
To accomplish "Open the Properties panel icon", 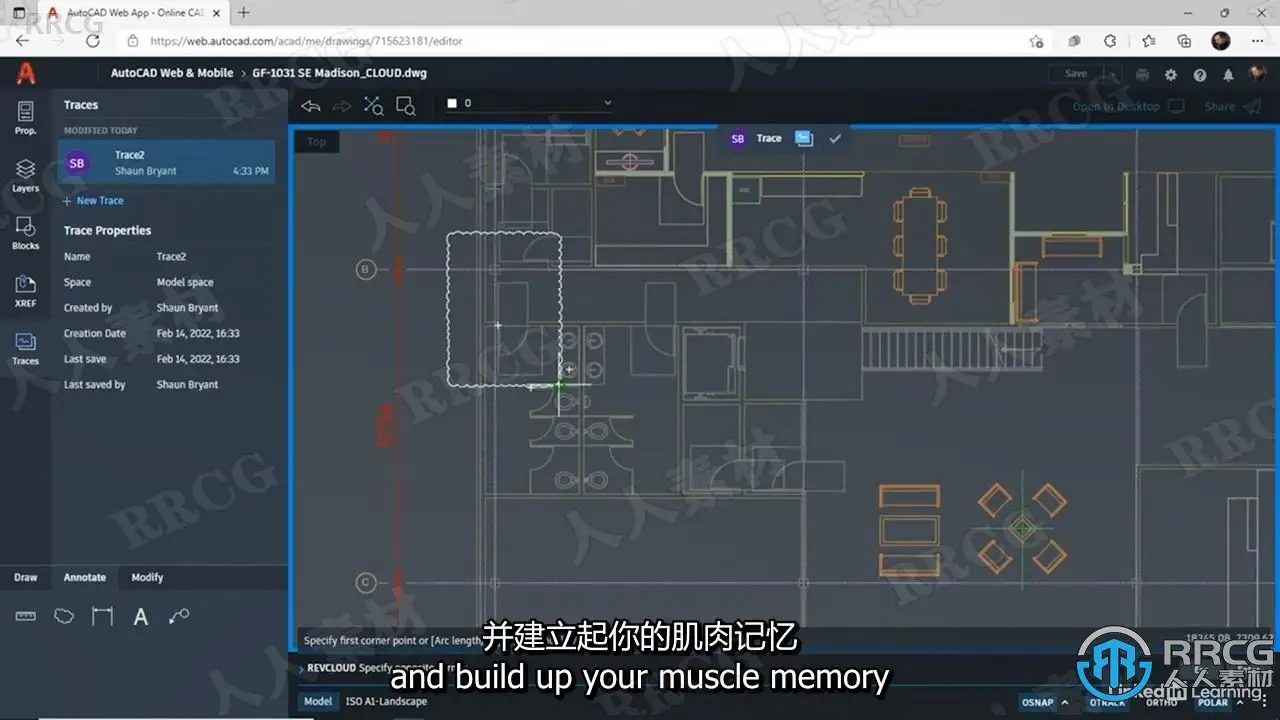I will coord(25,117).
